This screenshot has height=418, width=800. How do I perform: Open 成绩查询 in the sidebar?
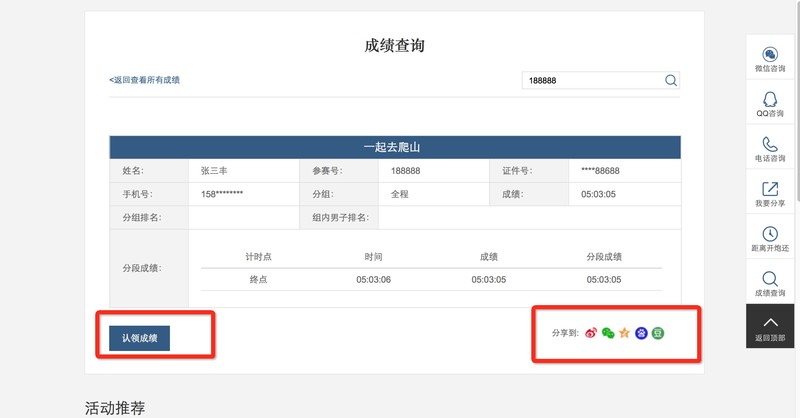(770, 284)
